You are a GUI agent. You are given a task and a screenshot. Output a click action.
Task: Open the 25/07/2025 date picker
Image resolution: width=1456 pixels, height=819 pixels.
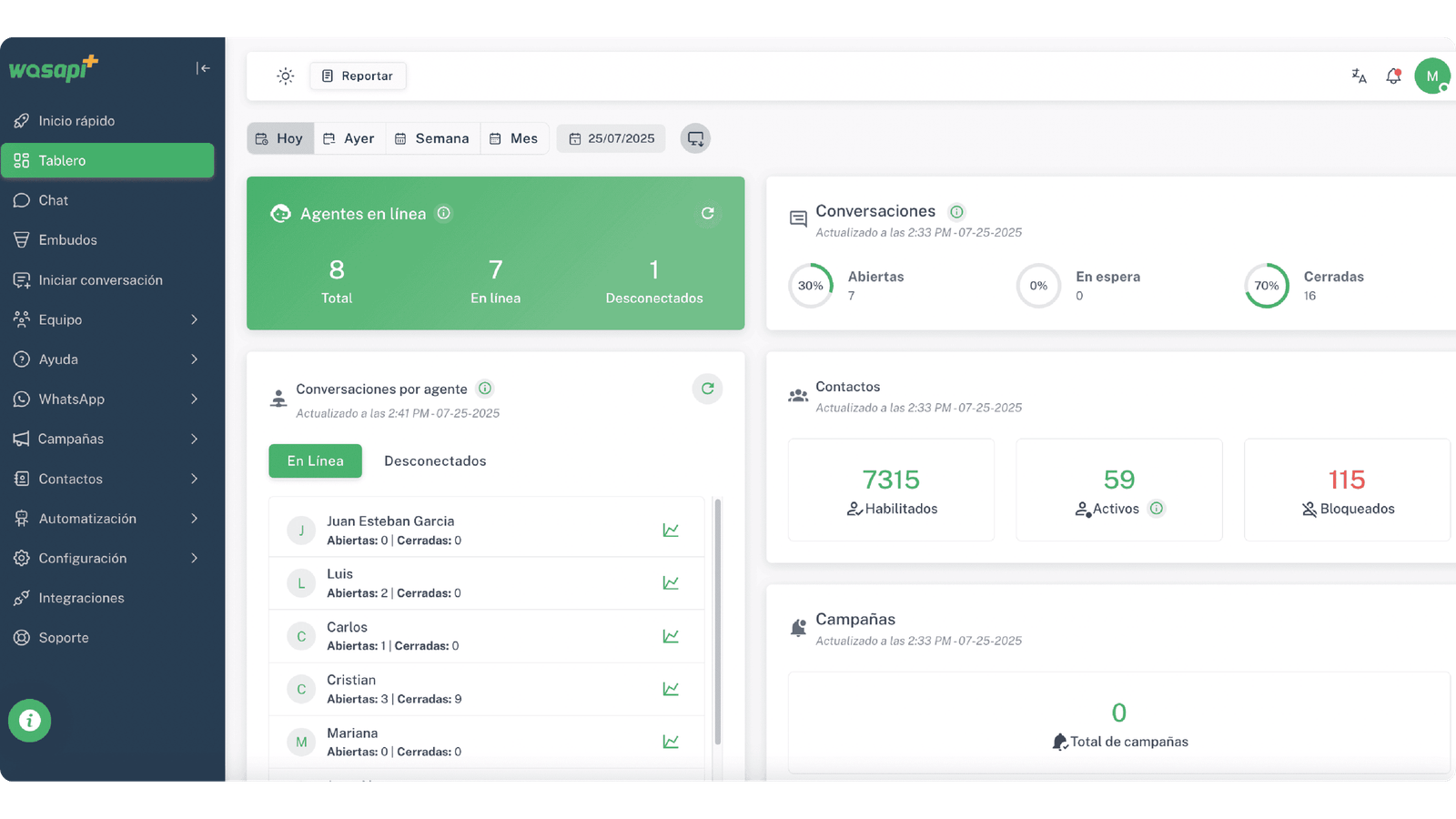[x=611, y=137]
